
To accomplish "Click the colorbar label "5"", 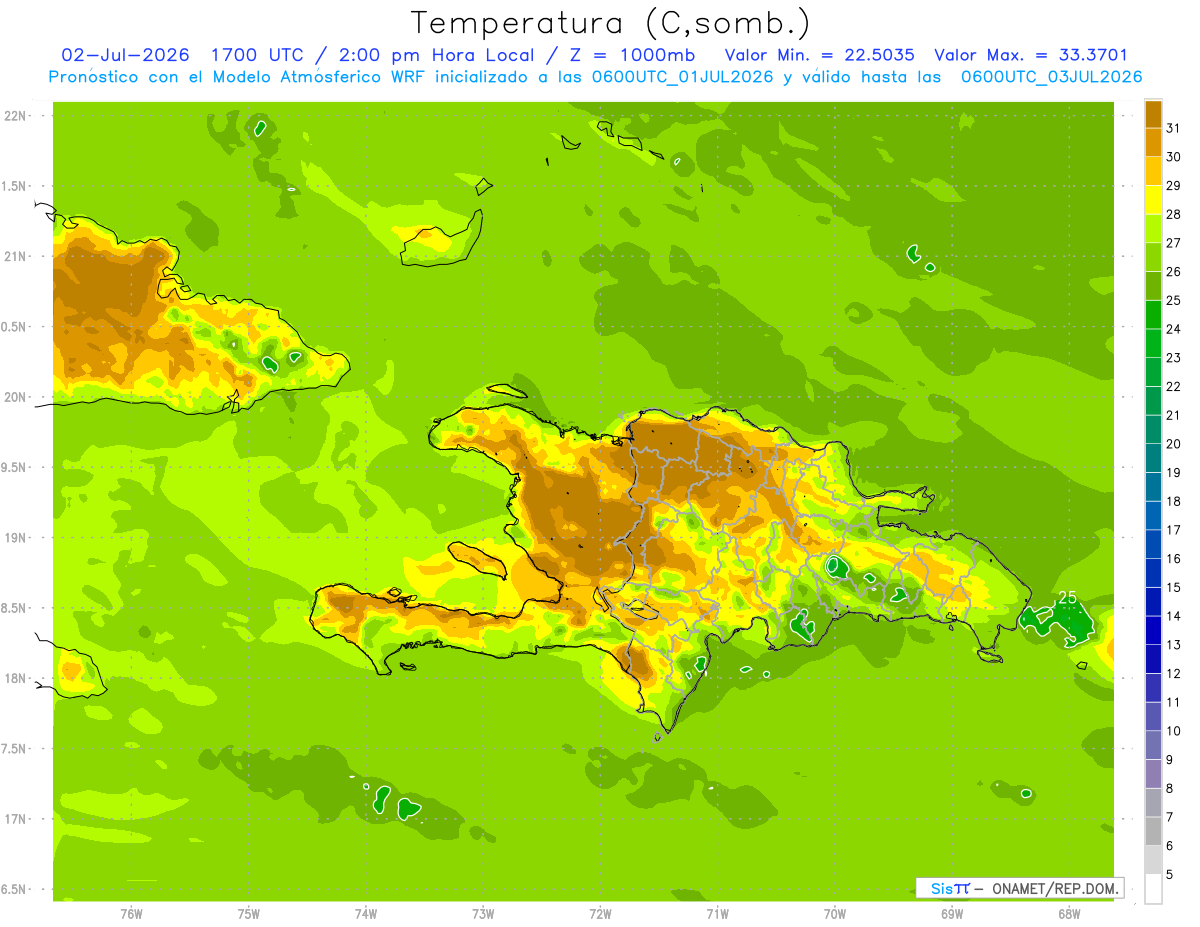I will [x=1170, y=875].
